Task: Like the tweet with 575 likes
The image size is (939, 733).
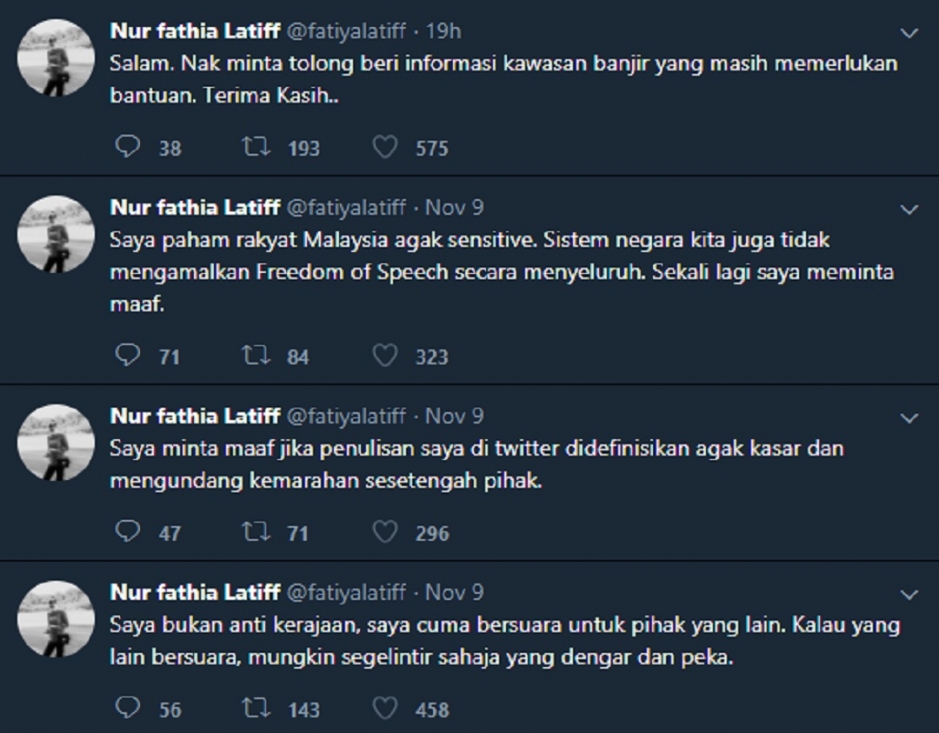Action: [x=385, y=147]
